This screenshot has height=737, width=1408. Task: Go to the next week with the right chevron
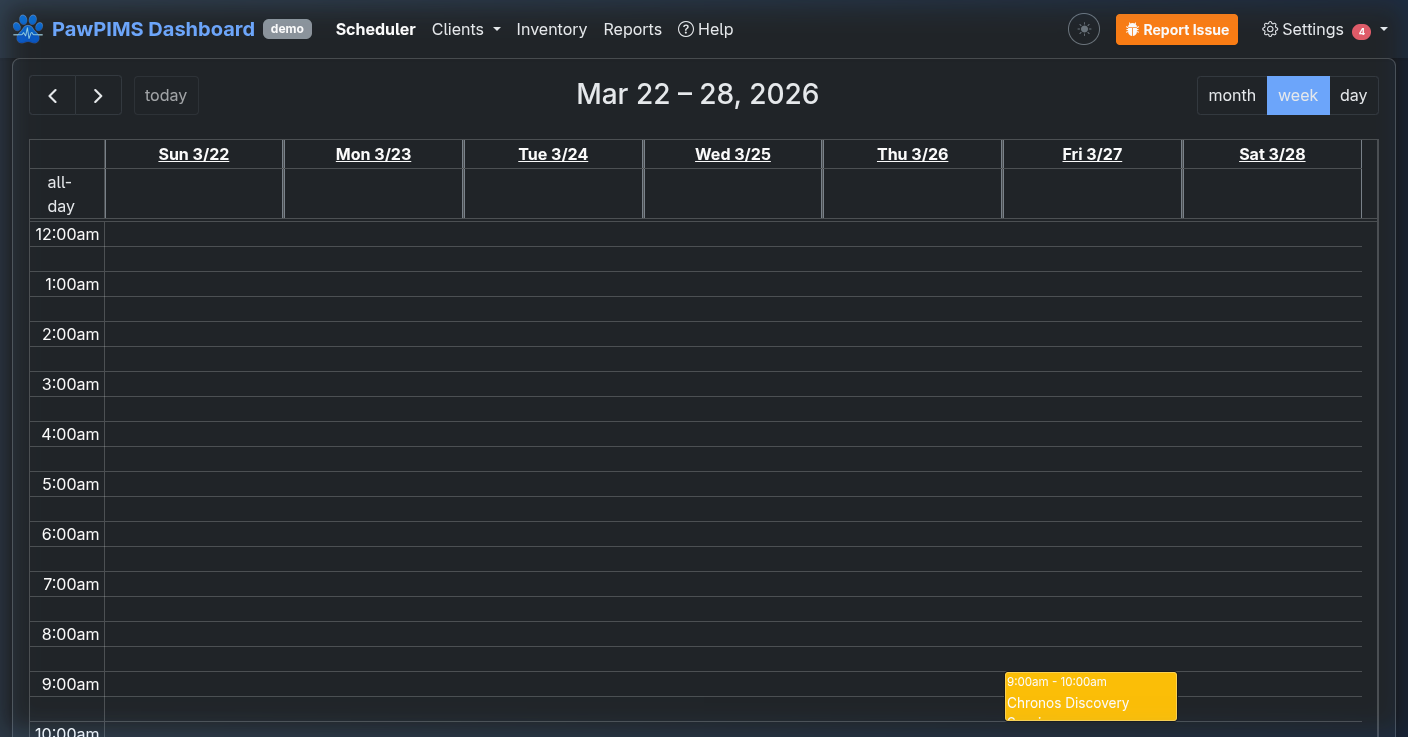point(98,95)
